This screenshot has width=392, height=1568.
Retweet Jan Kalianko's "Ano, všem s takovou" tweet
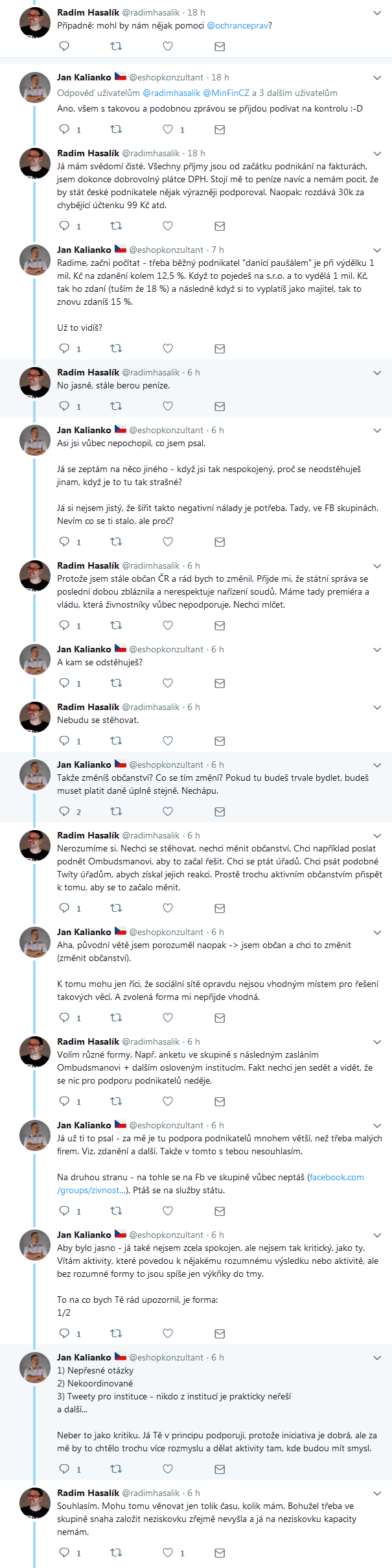click(x=116, y=130)
